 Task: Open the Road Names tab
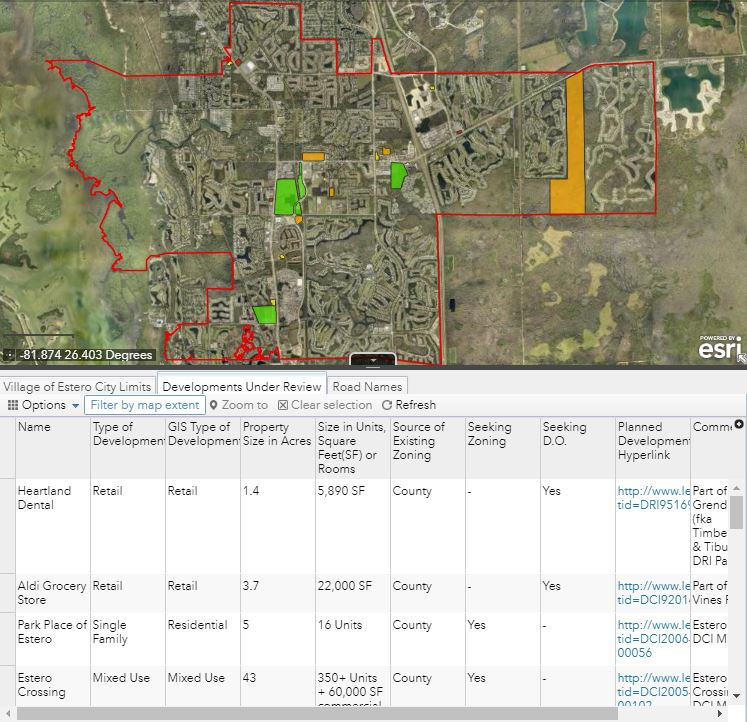[367, 386]
